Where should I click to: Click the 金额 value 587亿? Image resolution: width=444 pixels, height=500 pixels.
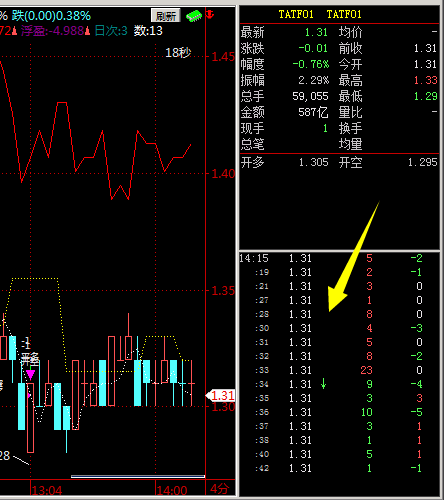[313, 112]
